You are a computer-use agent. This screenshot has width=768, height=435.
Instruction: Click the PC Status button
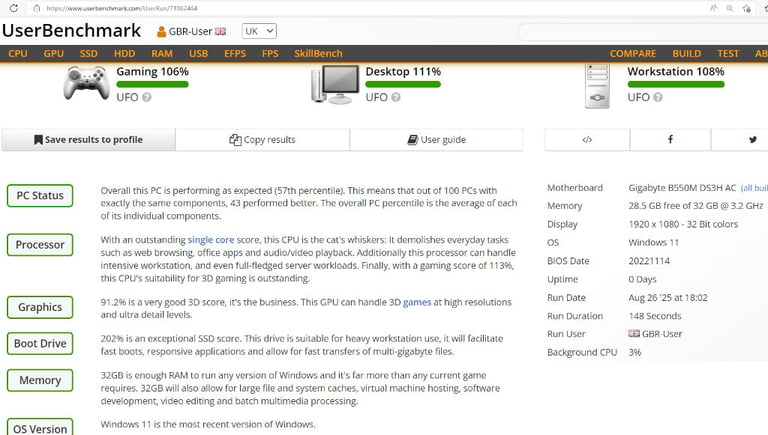[x=40, y=195]
